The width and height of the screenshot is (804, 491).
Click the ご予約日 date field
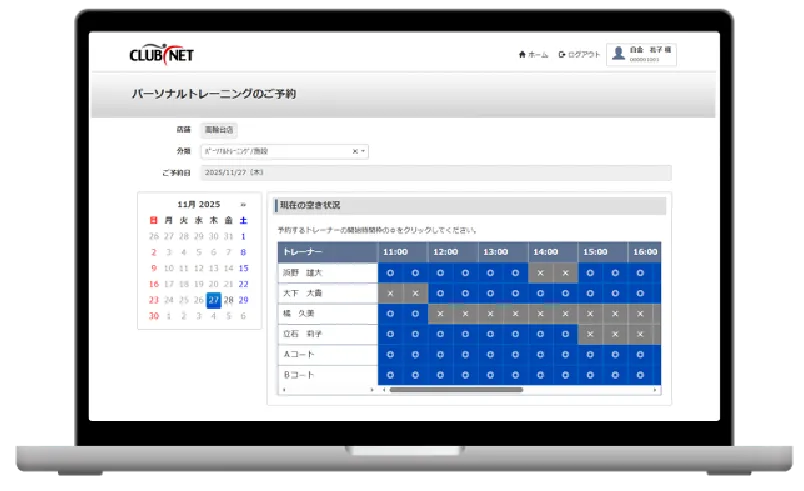pos(435,173)
